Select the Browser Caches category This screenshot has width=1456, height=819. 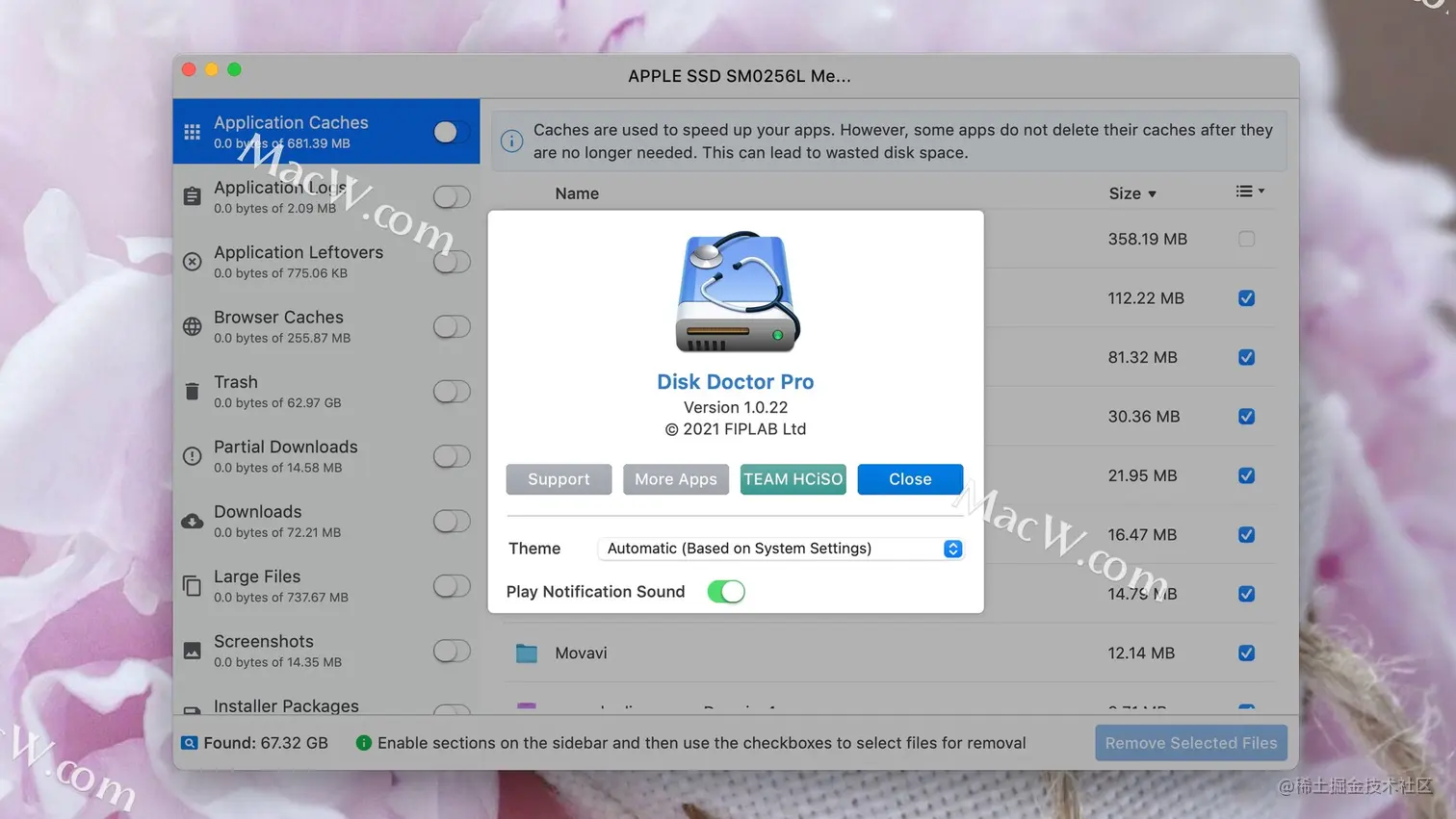coord(326,326)
